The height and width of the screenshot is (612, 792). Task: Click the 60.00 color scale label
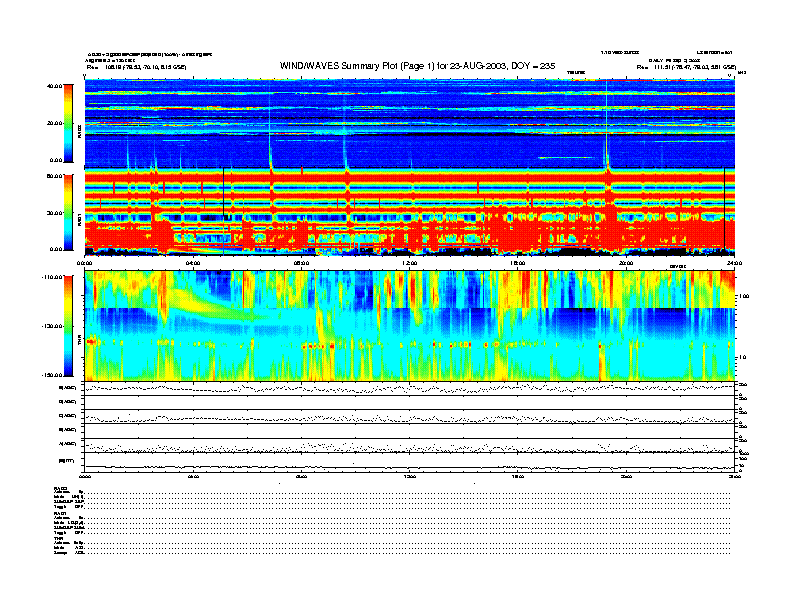coord(55,176)
